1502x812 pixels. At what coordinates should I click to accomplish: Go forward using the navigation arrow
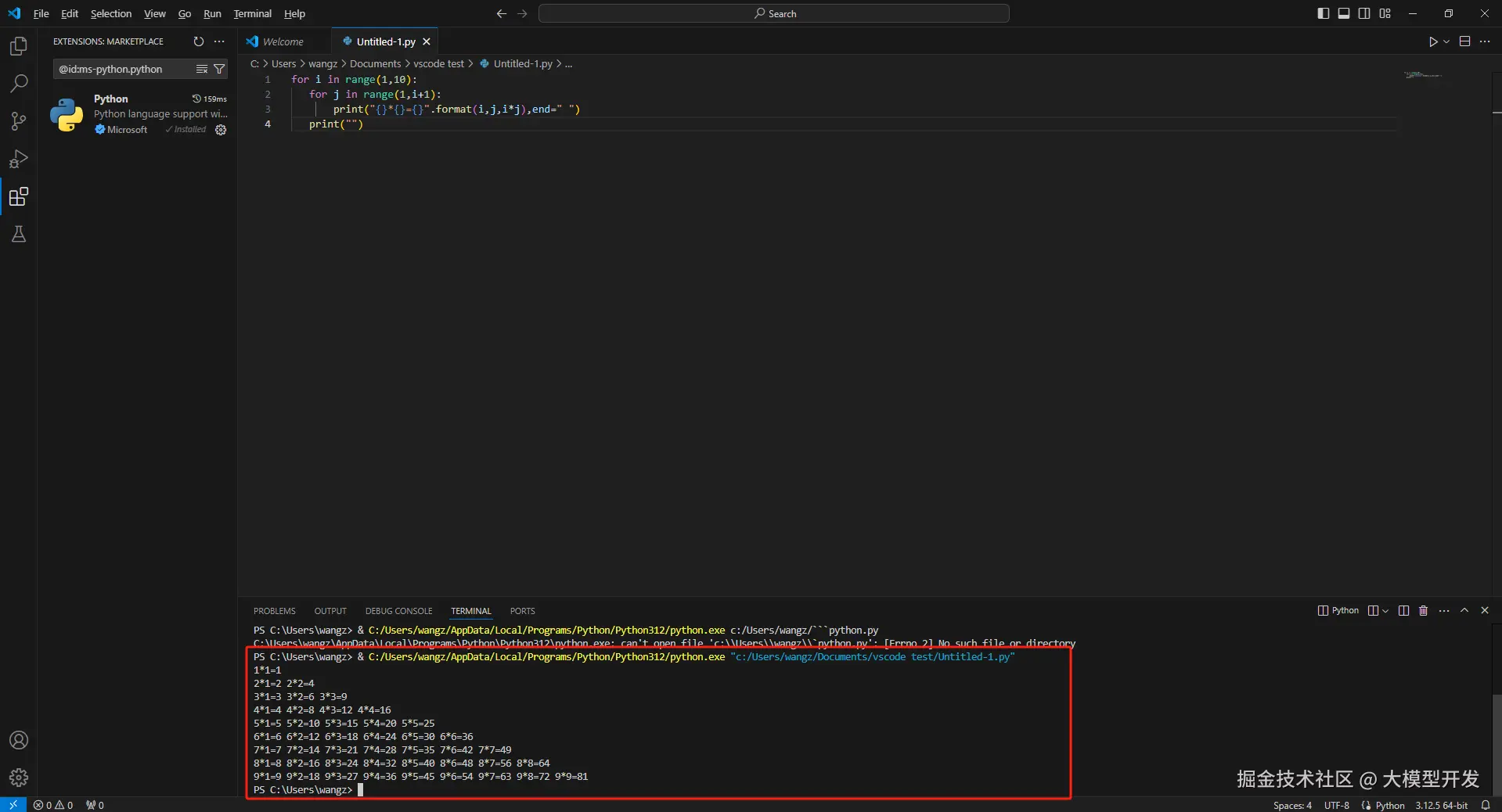point(522,13)
